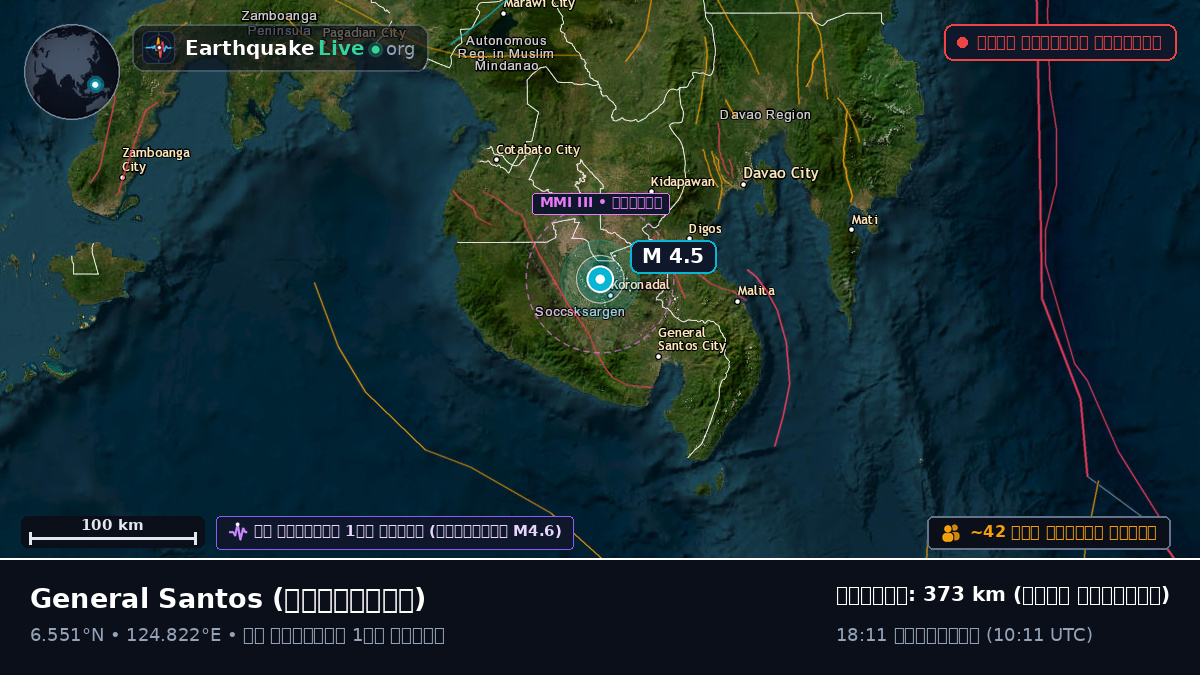Click the Koronadal map label
The height and width of the screenshot is (675, 1200).
click(640, 285)
